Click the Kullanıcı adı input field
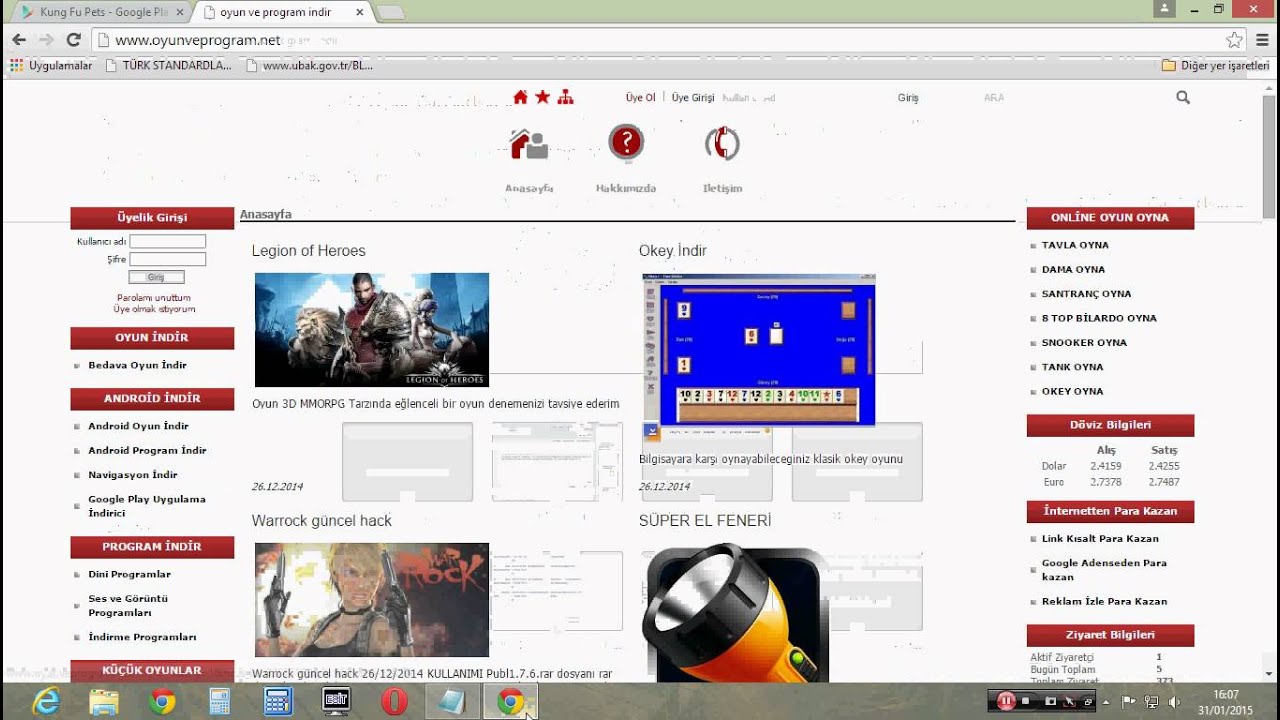 [168, 241]
